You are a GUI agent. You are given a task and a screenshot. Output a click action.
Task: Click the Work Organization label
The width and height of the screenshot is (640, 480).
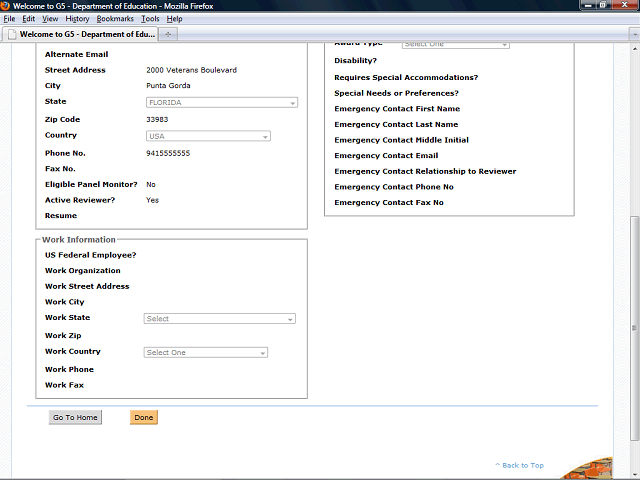point(82,271)
